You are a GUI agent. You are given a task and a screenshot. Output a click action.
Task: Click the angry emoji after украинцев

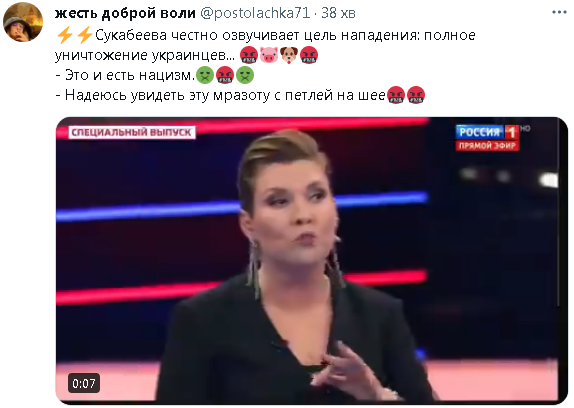[x=249, y=55]
